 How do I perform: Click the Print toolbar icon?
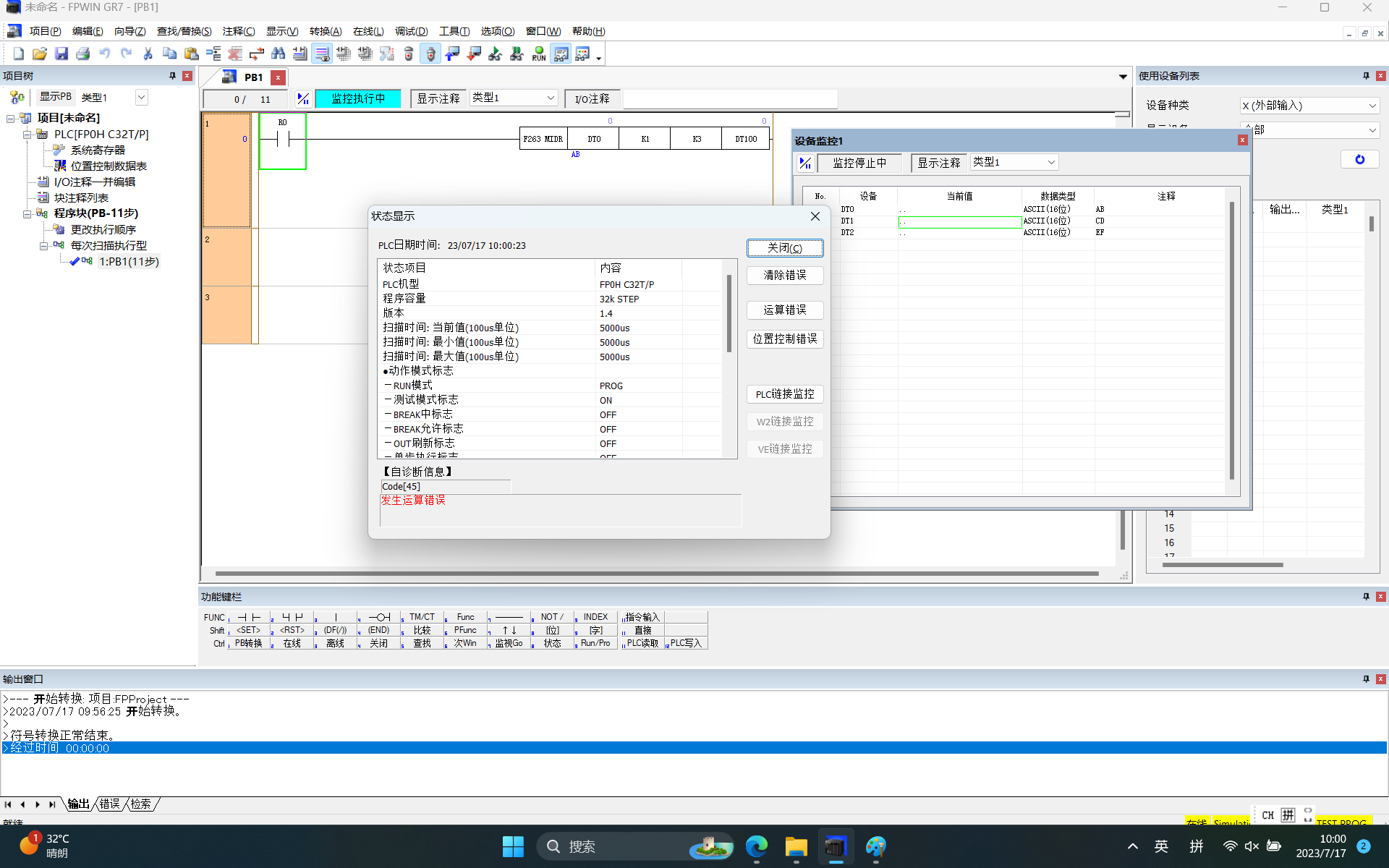tap(83, 54)
